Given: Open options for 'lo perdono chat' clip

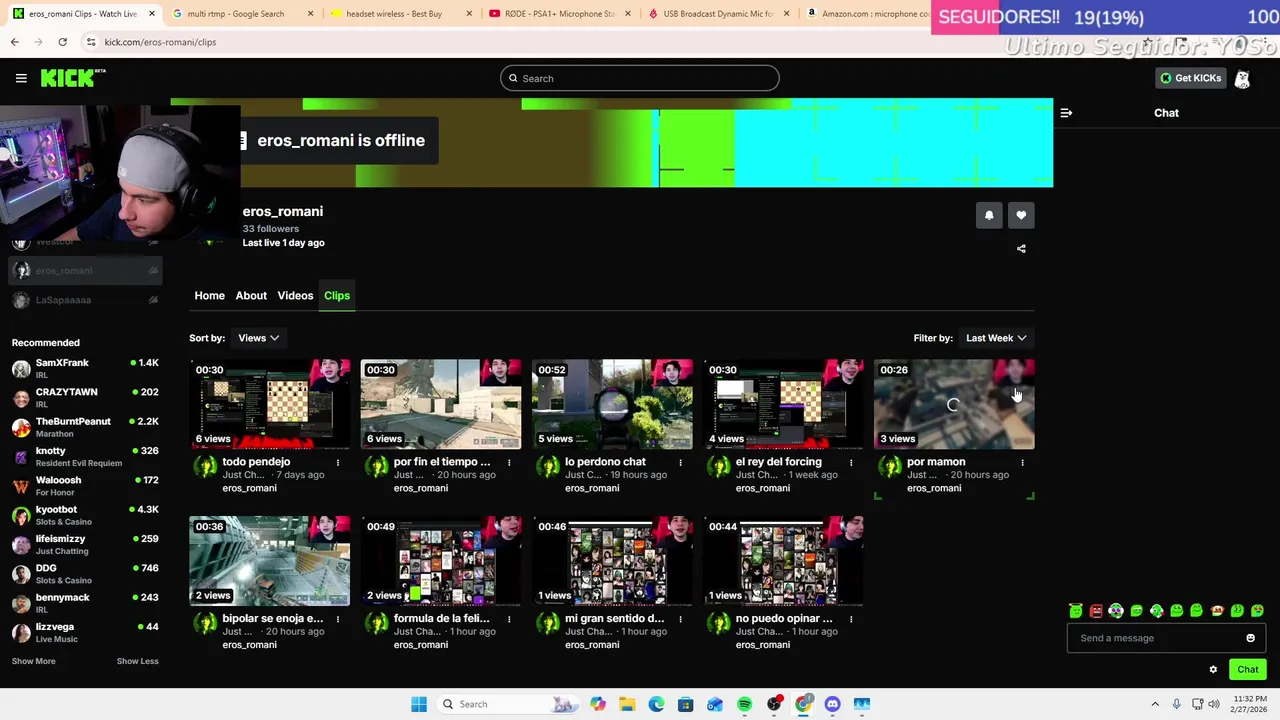Looking at the screenshot, I should click(680, 463).
